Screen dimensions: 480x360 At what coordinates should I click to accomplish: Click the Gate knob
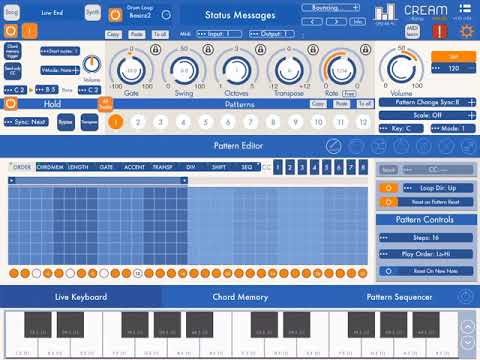131,70
